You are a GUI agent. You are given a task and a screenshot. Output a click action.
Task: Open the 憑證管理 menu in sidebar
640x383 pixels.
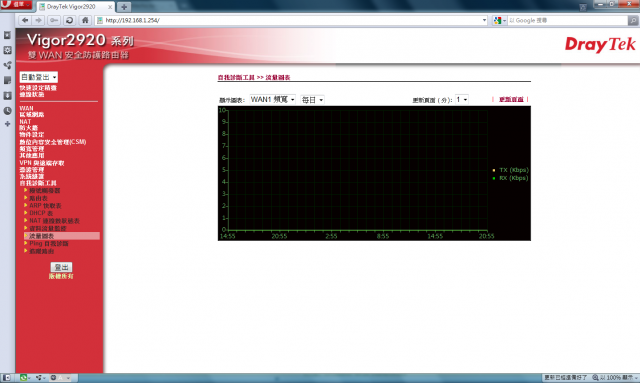(32, 170)
